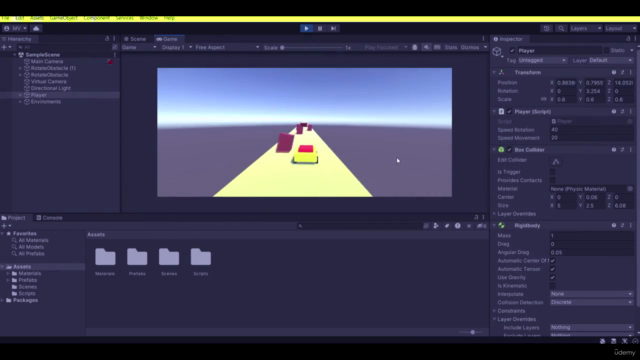Image resolution: width=640 pixels, height=360 pixels.
Task: Open the Layout dropdown
Action: click(x=620, y=29)
